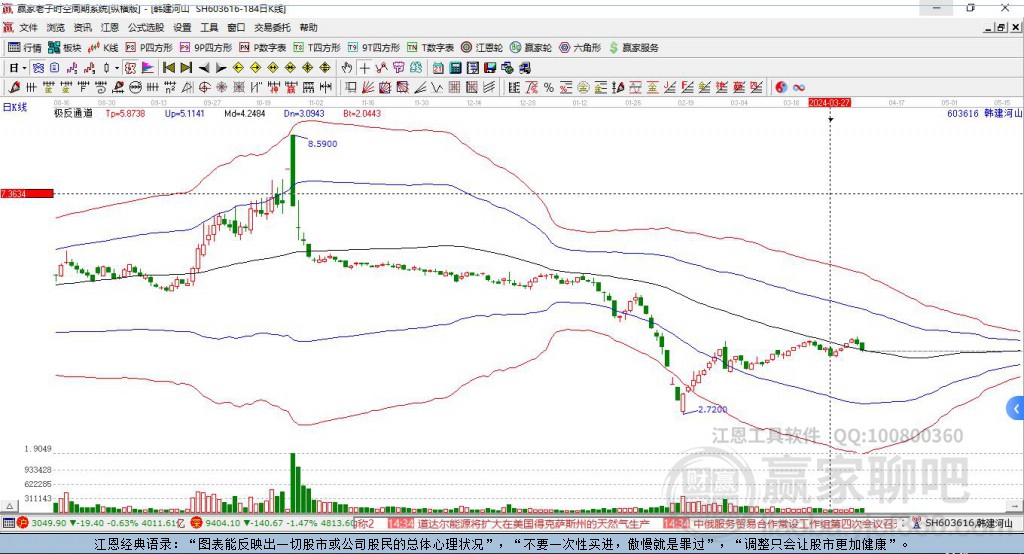
Task: Open the 帮助 menu
Action: coord(308,27)
